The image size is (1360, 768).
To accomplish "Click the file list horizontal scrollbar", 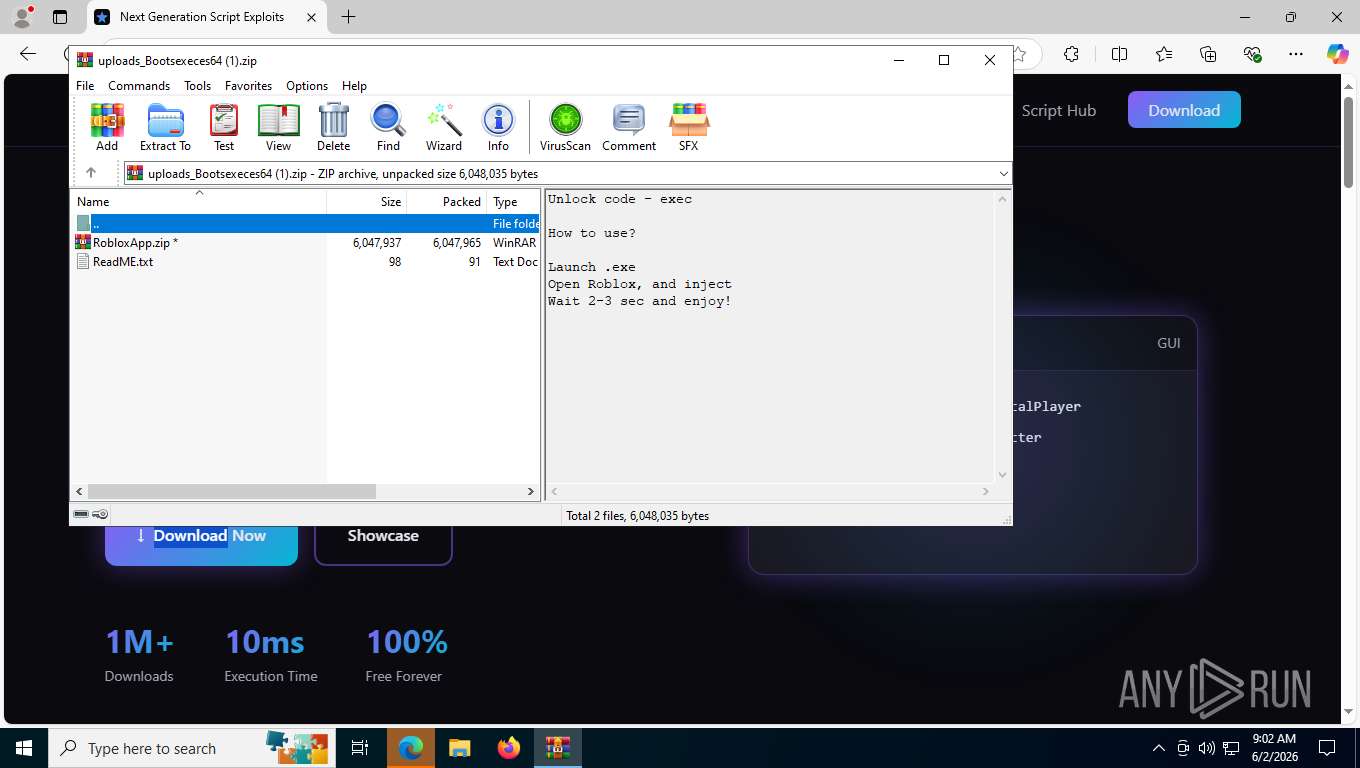I will (x=231, y=491).
